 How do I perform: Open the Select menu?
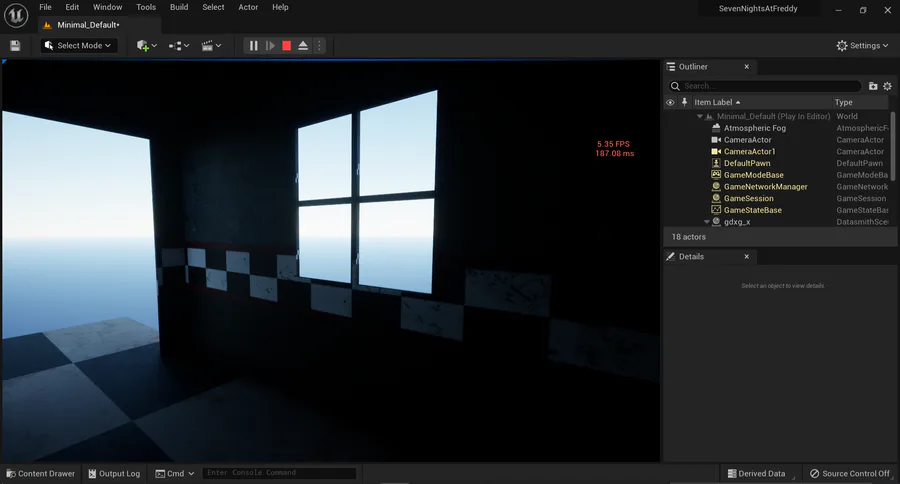coord(213,7)
